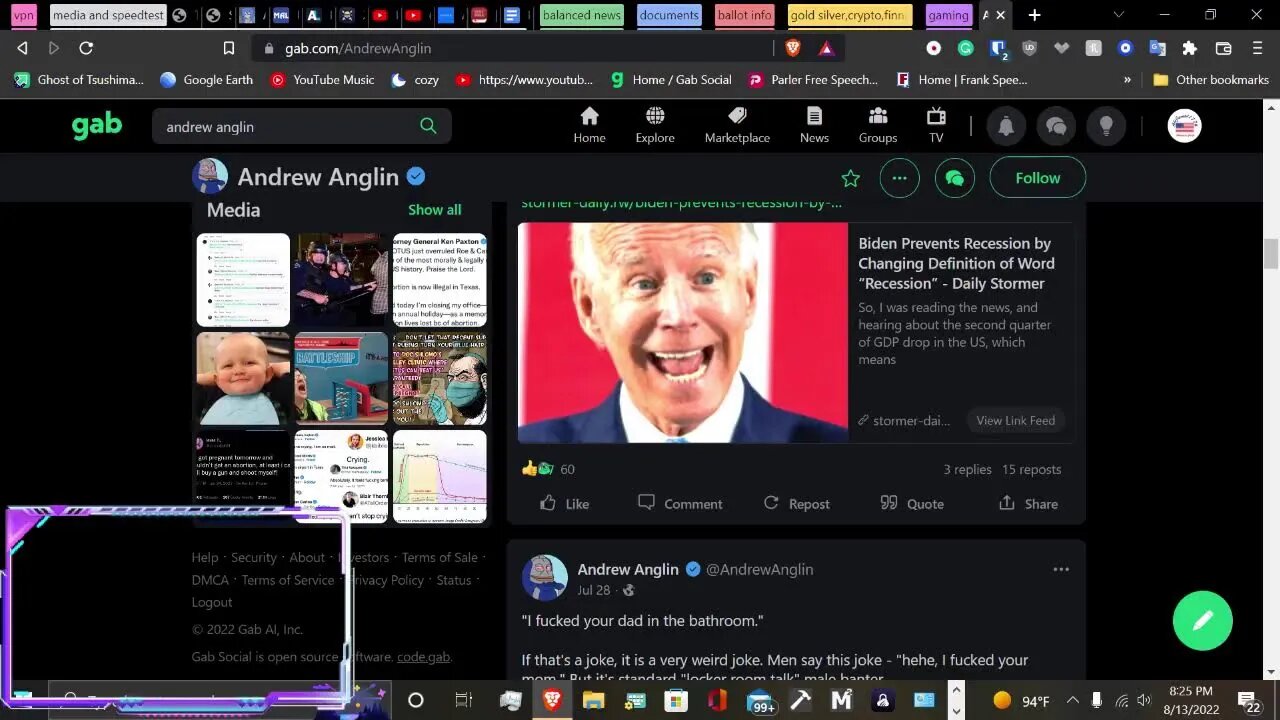
Task: Open the Brave taskbar icon
Action: pos(552,700)
